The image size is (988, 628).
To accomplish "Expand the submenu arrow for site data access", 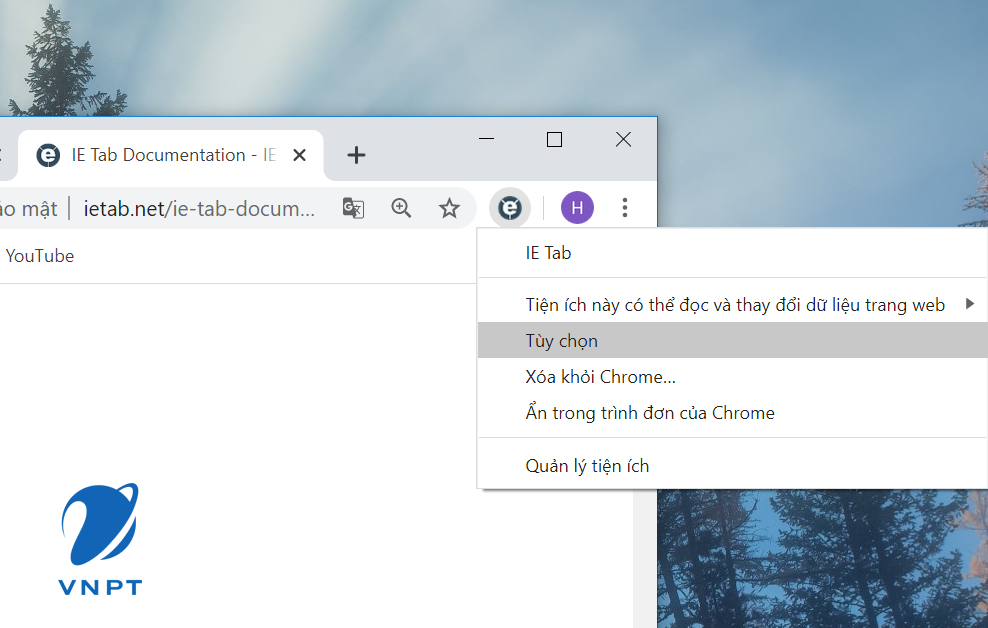I will [970, 304].
